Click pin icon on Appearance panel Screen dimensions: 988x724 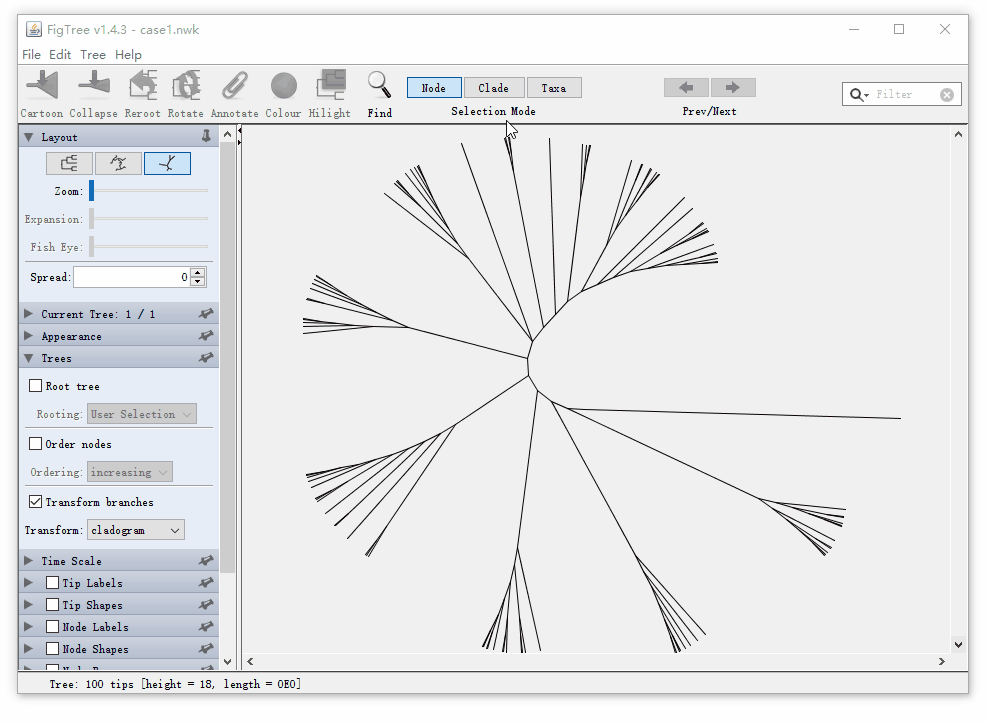click(205, 336)
